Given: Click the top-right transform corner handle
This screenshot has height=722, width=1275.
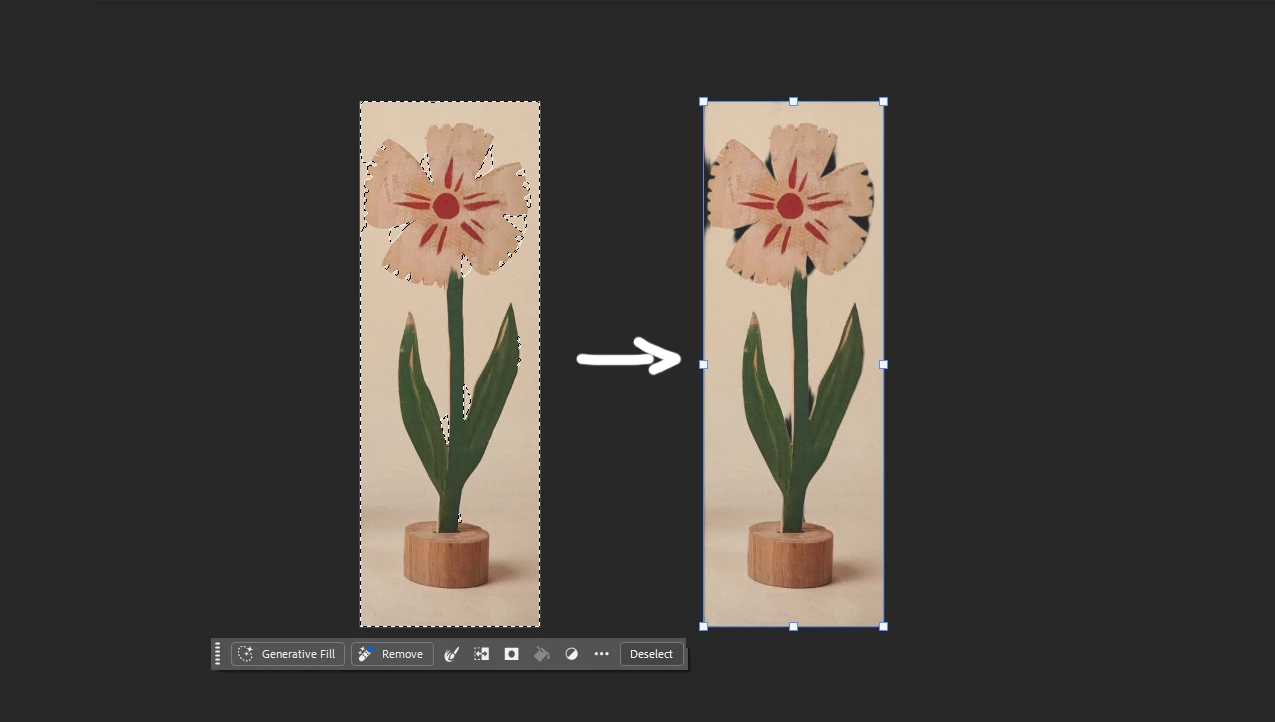Looking at the screenshot, I should pyautogui.click(x=883, y=101).
